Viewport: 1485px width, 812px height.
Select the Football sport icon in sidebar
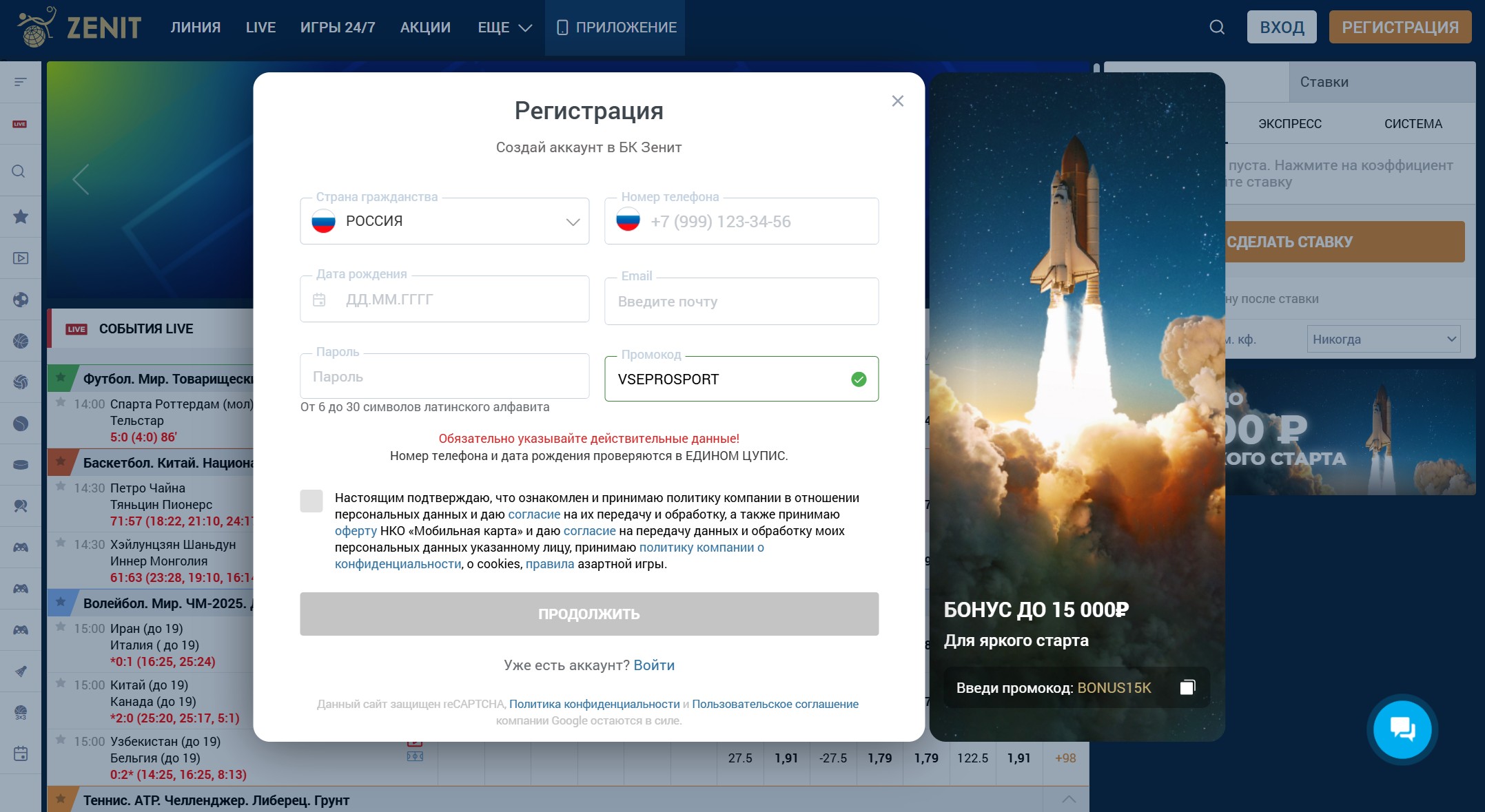point(20,300)
